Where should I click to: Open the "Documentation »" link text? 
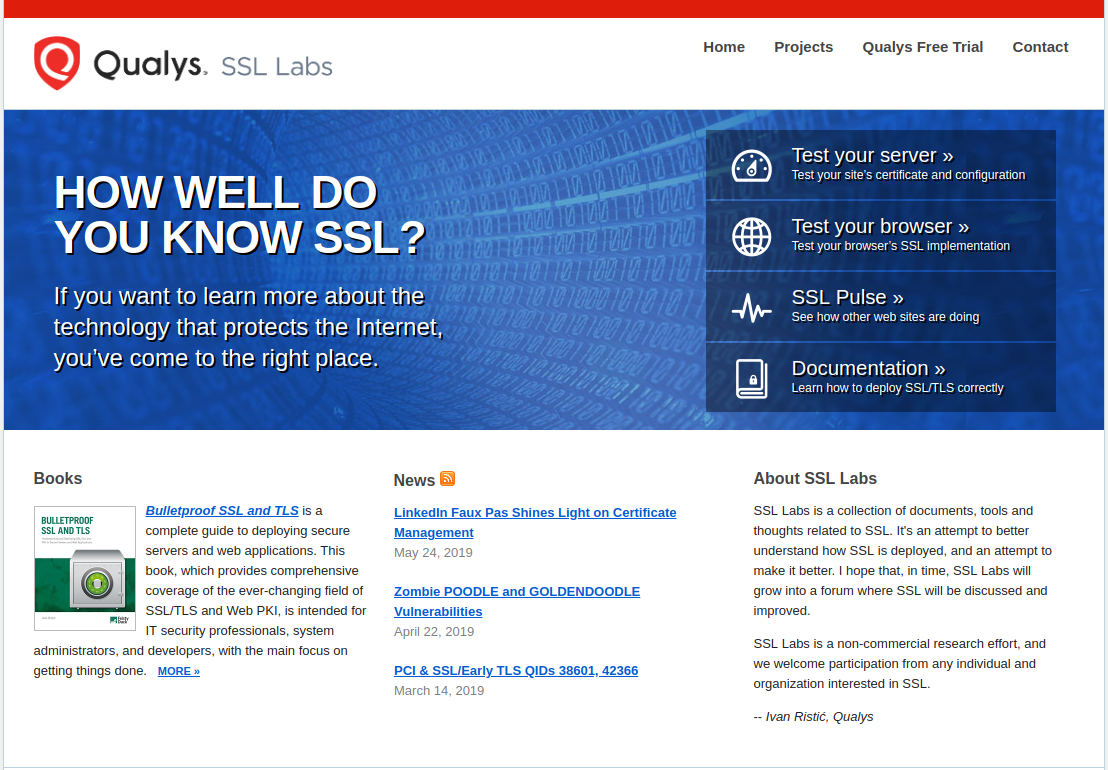[x=868, y=369]
